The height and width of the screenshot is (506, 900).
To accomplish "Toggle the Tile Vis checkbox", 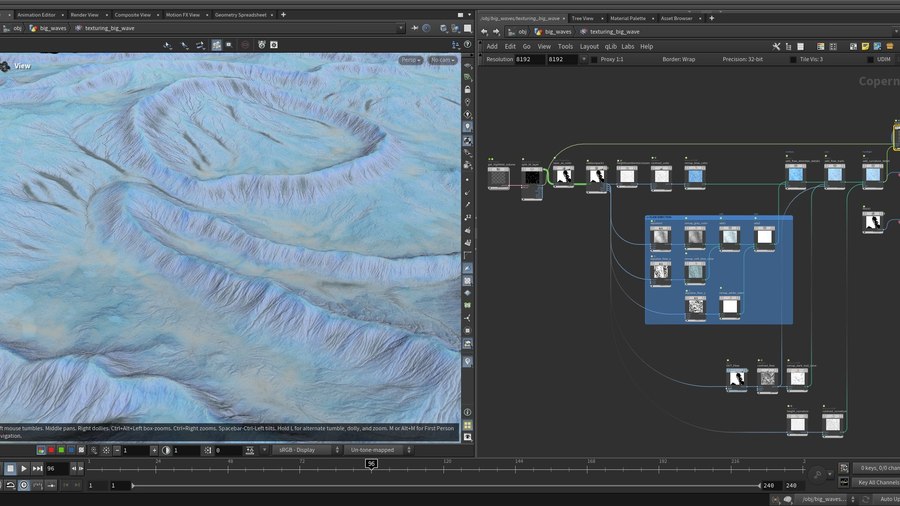I will (x=794, y=60).
